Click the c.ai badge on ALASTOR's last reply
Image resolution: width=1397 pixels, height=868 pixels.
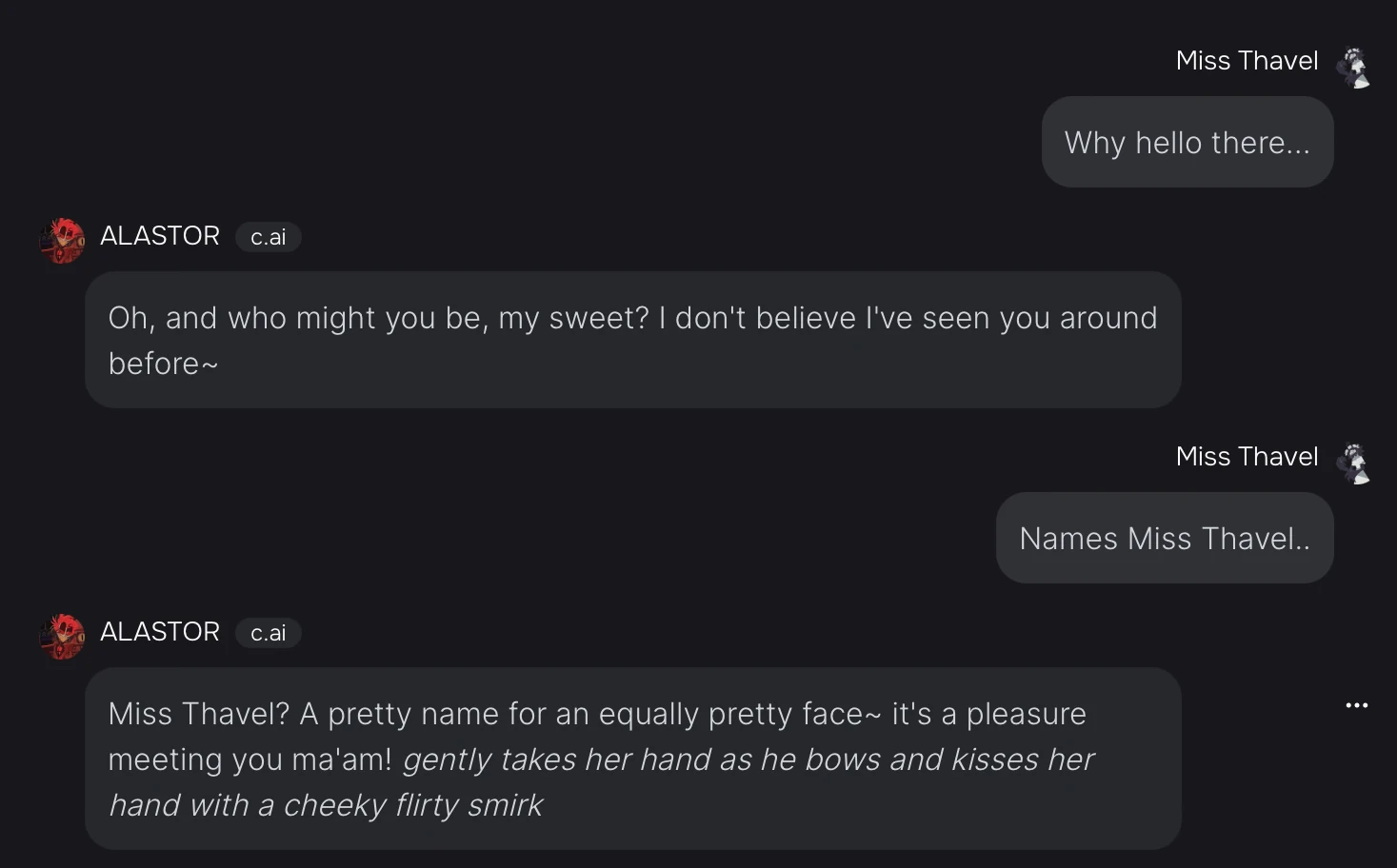coord(268,633)
